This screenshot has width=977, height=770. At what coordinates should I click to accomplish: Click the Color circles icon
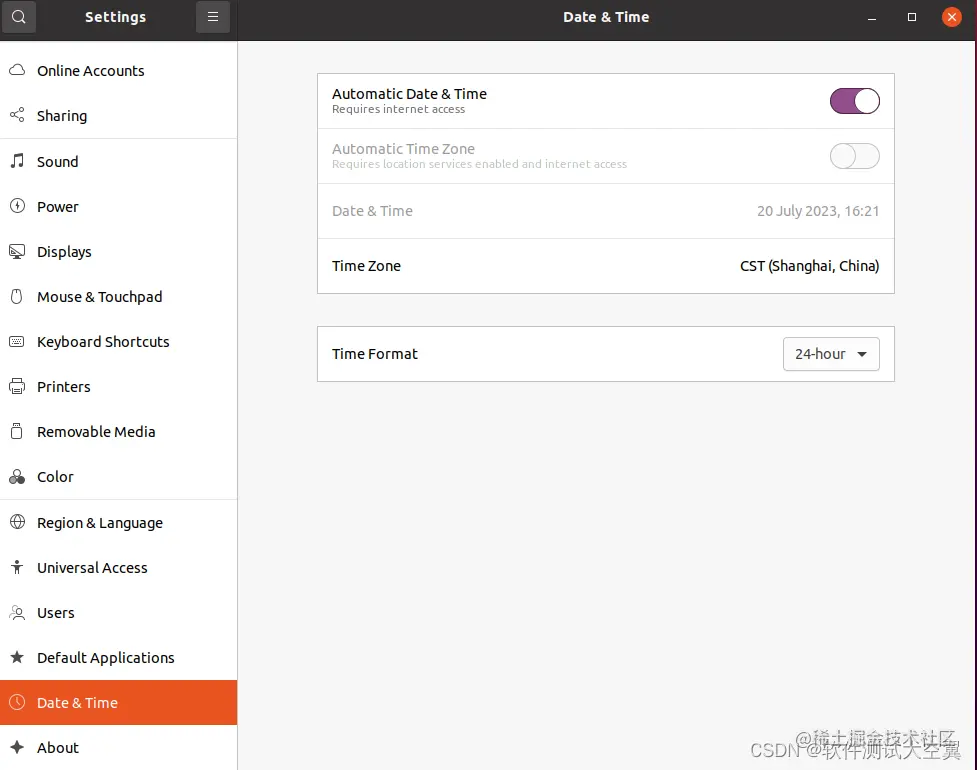point(17,477)
